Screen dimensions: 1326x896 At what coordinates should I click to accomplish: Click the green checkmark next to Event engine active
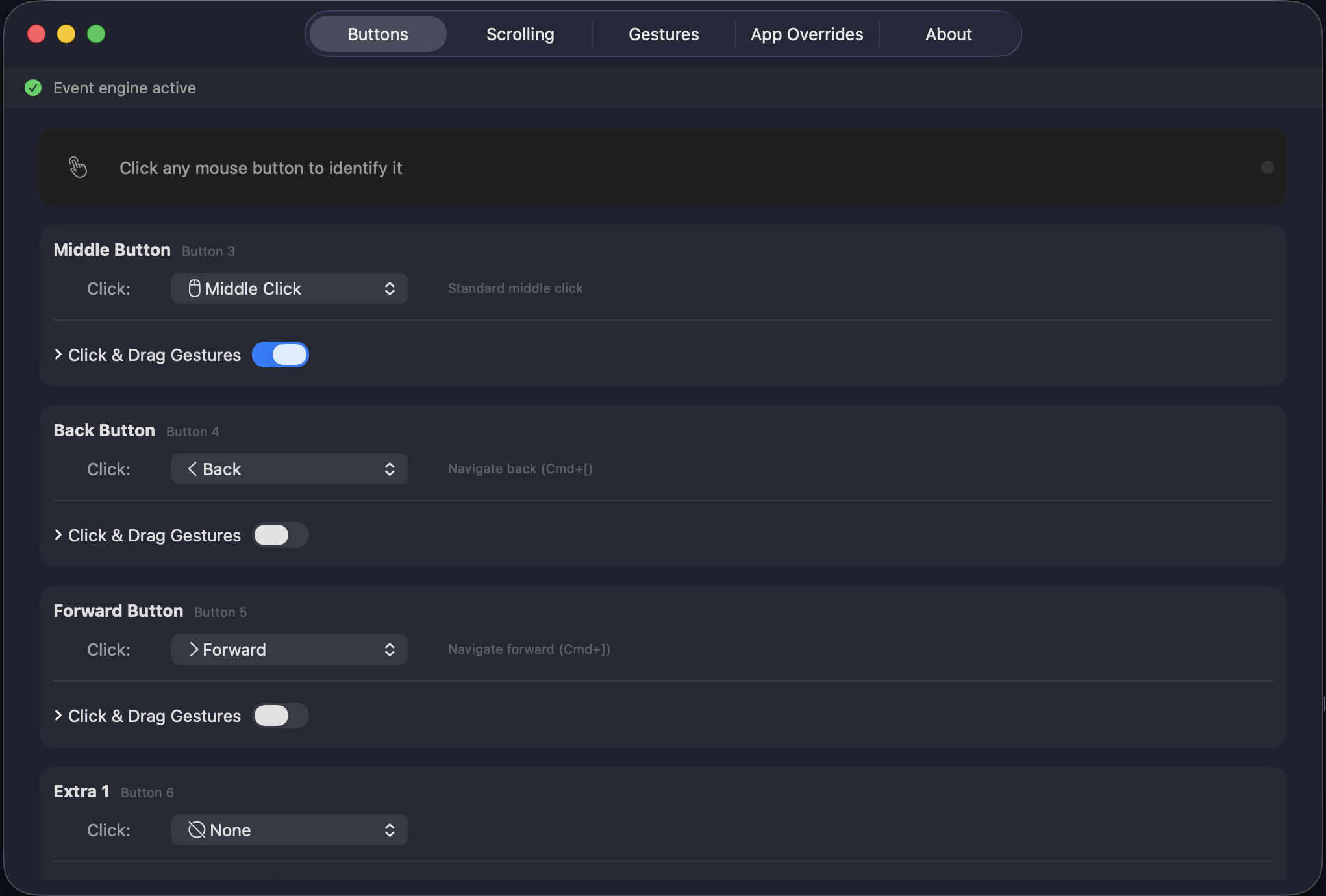click(x=33, y=88)
